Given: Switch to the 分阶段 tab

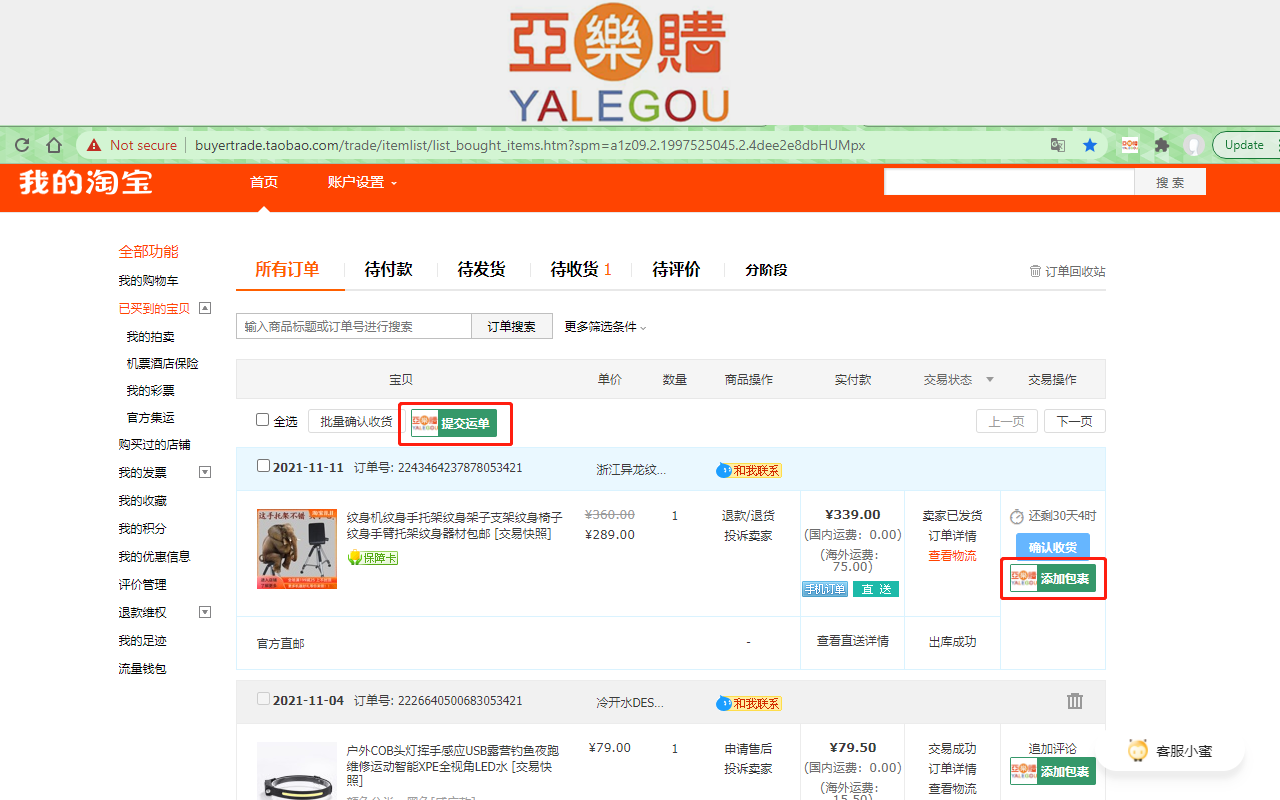Looking at the screenshot, I should (766, 270).
